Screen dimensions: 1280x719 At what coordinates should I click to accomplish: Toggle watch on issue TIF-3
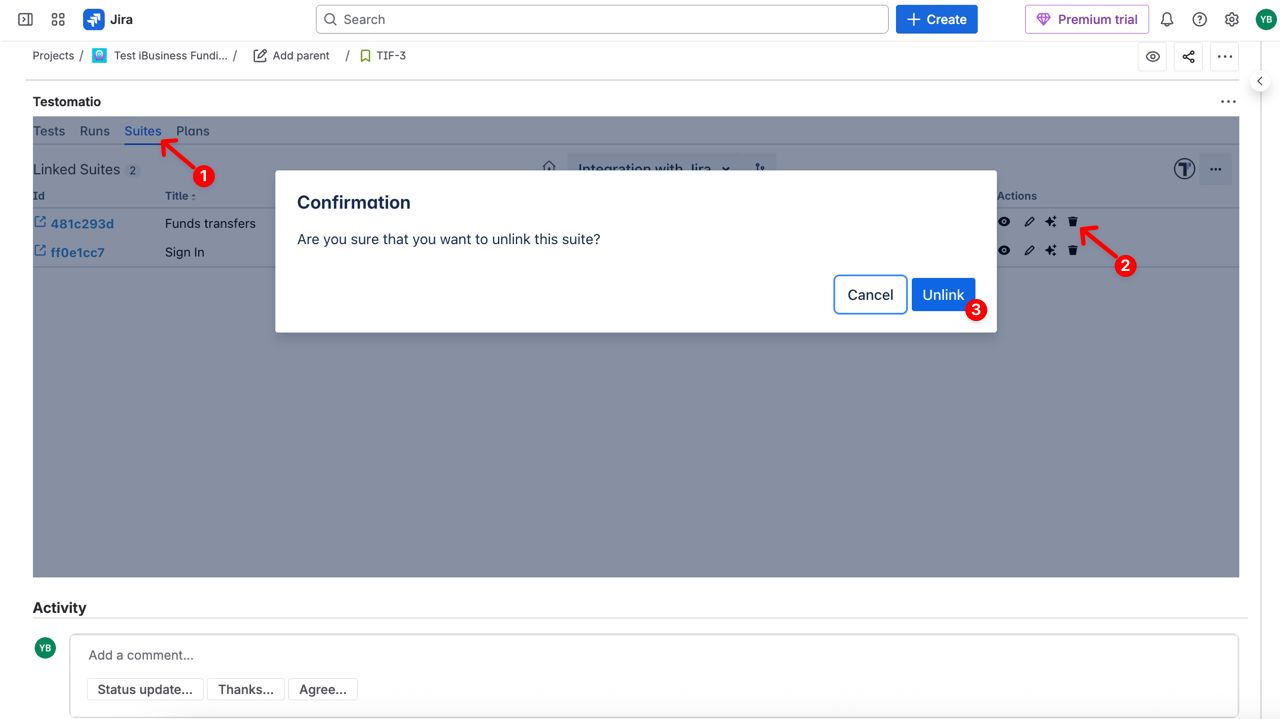(1152, 56)
